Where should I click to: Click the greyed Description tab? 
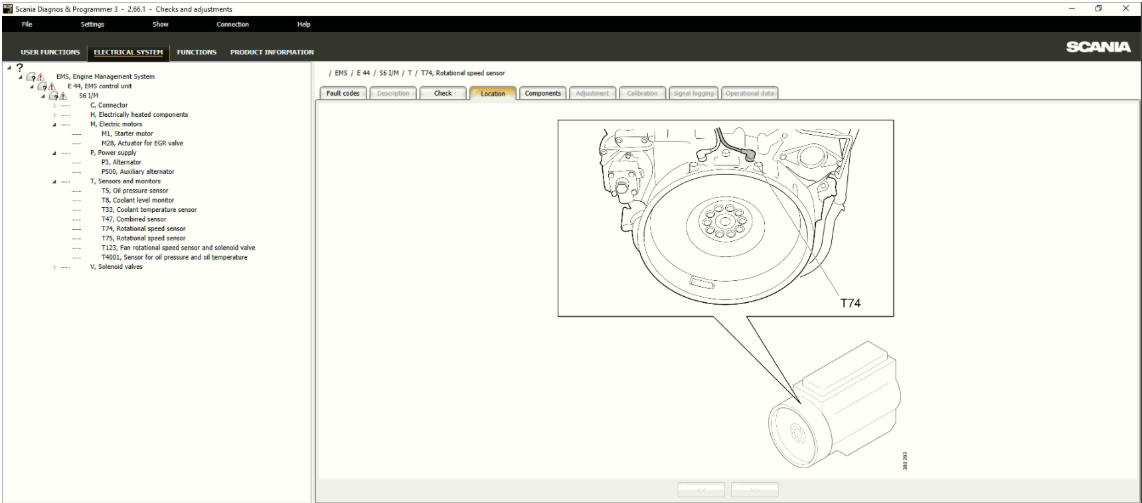tap(393, 93)
